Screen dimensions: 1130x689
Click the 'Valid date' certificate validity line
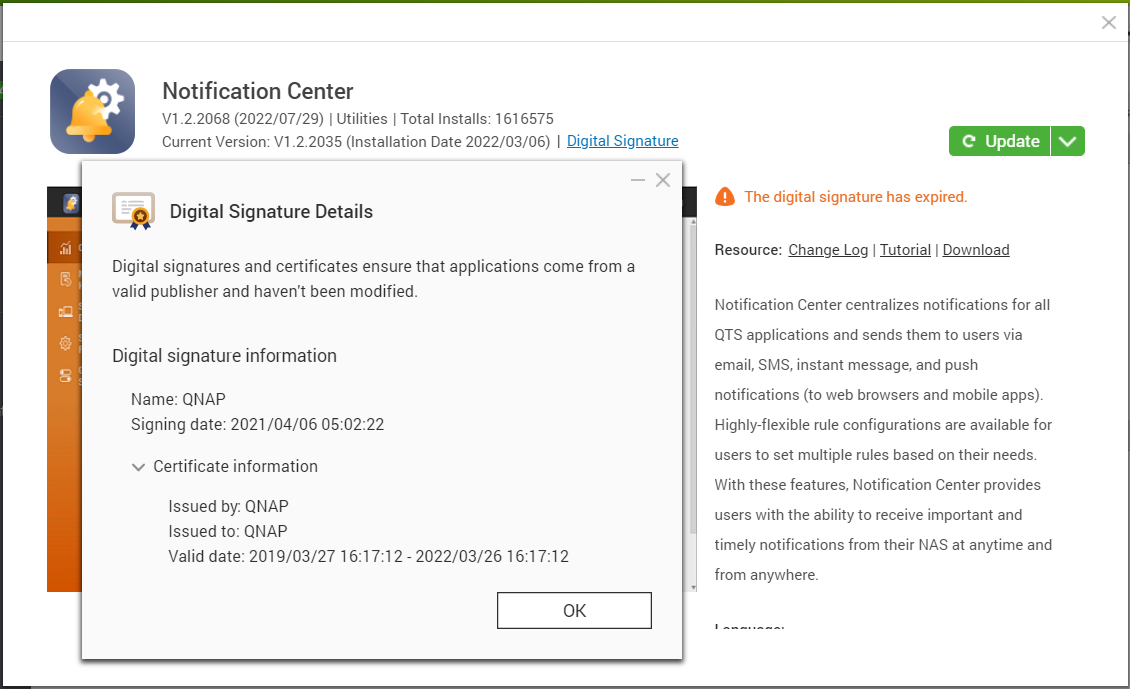click(368, 556)
